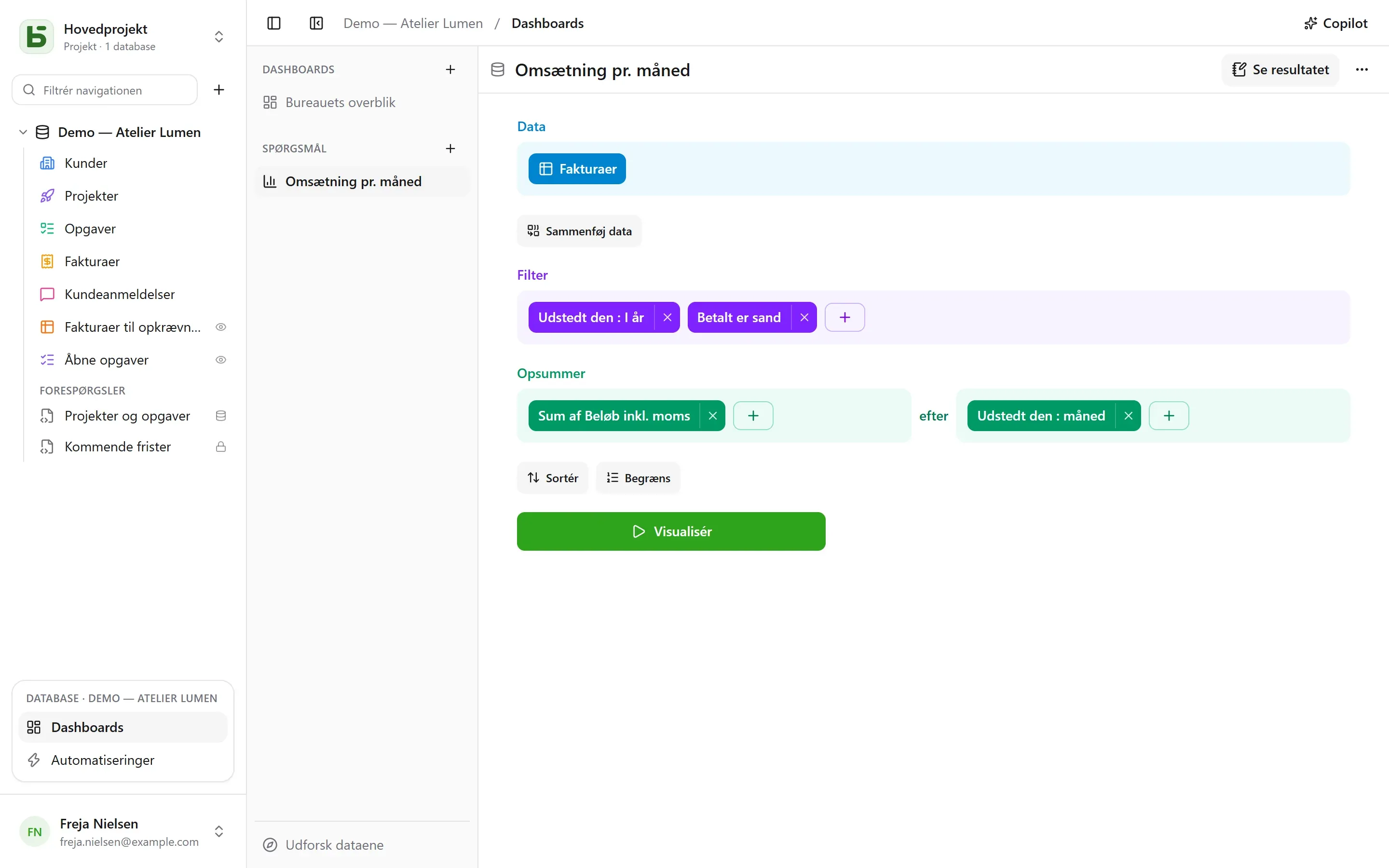Add another filter with purple plus
Image resolution: width=1389 pixels, height=868 pixels.
pos(844,317)
